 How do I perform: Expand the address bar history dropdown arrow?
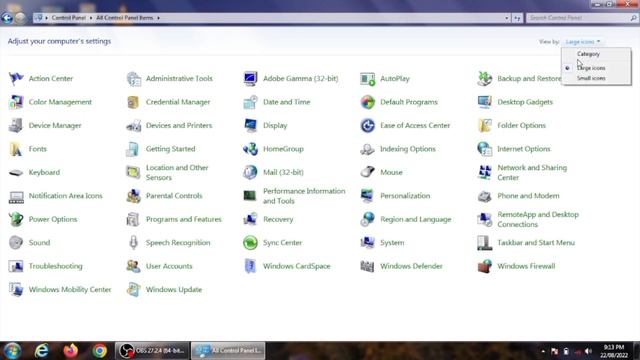[x=507, y=18]
